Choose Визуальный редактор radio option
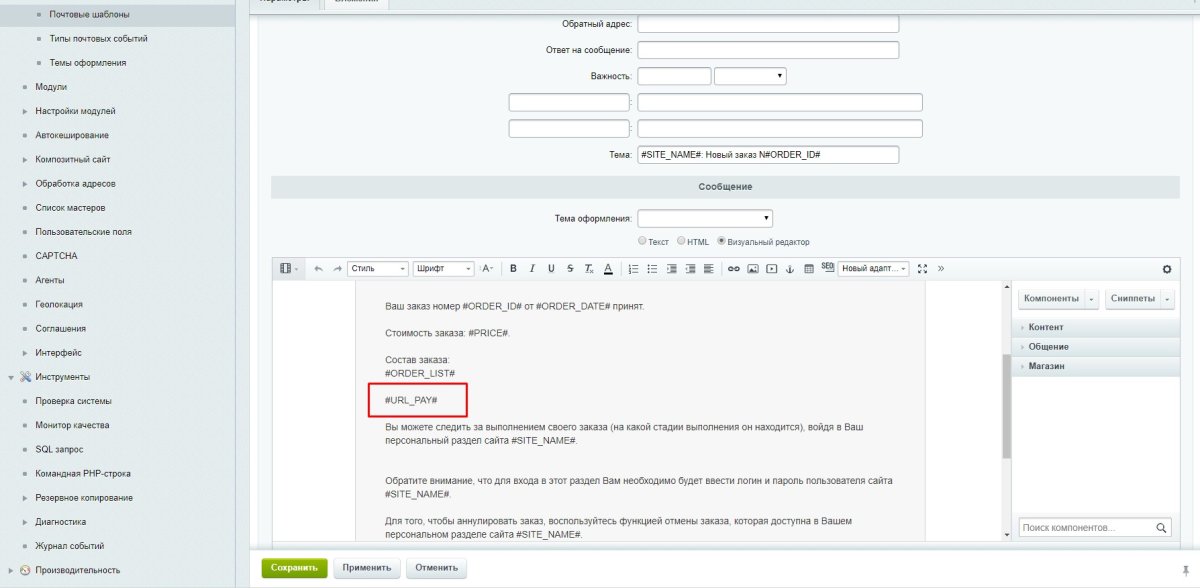The height and width of the screenshot is (588, 1200). pos(721,241)
